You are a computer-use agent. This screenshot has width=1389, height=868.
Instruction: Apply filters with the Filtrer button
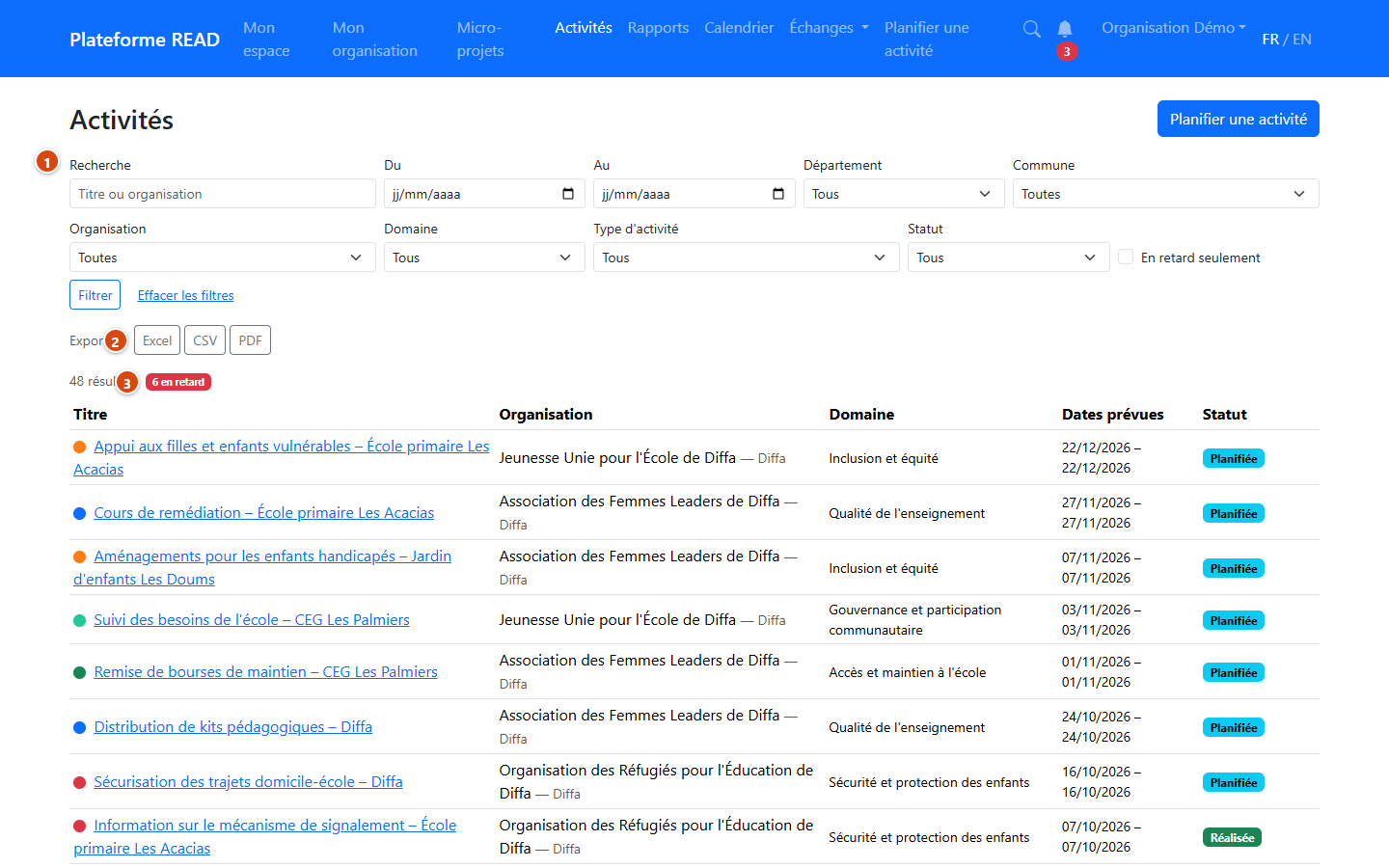(95, 295)
